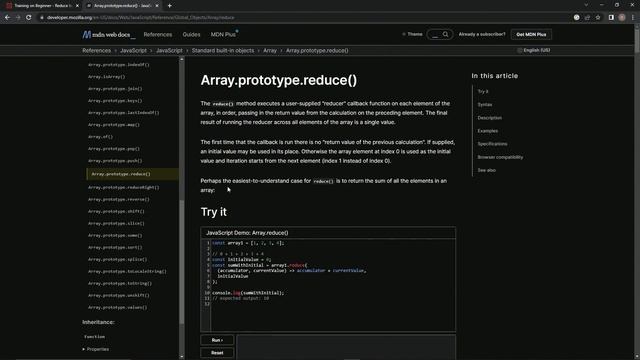
Task: Click the 'Standard built-in objects' breadcrumb
Action: 223,51
